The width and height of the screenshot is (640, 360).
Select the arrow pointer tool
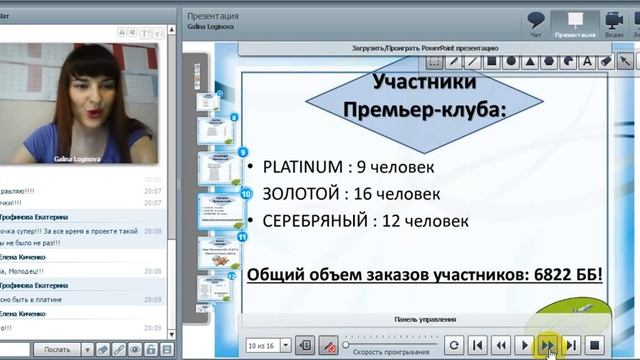coord(625,62)
